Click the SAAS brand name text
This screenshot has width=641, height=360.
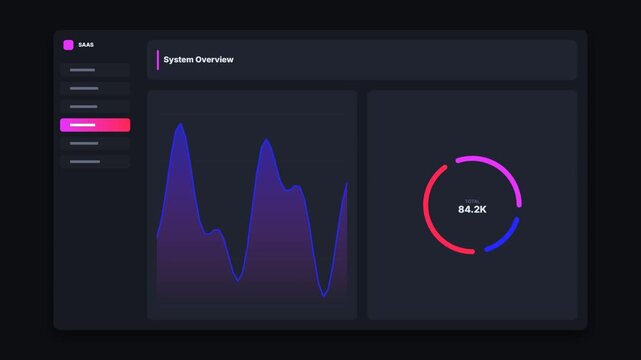[86, 45]
